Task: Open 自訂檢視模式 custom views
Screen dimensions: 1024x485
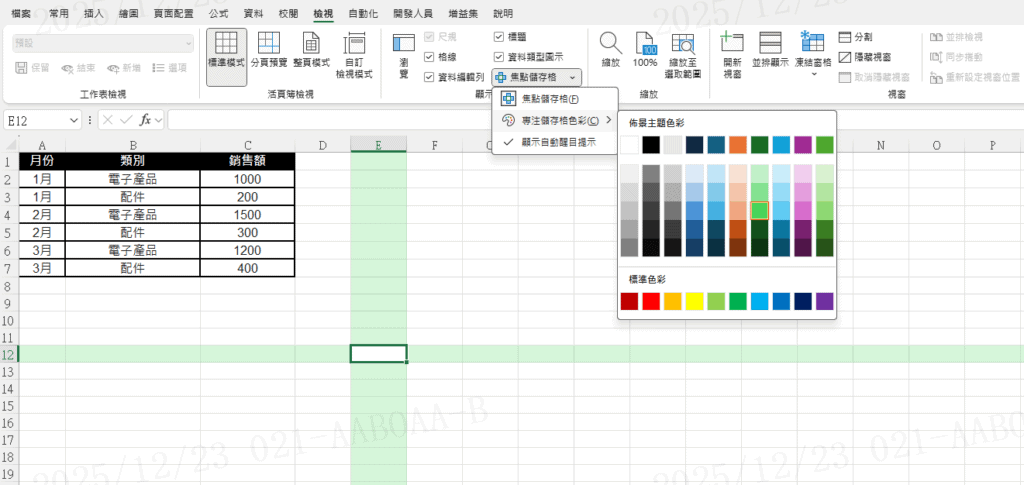Action: [354, 54]
